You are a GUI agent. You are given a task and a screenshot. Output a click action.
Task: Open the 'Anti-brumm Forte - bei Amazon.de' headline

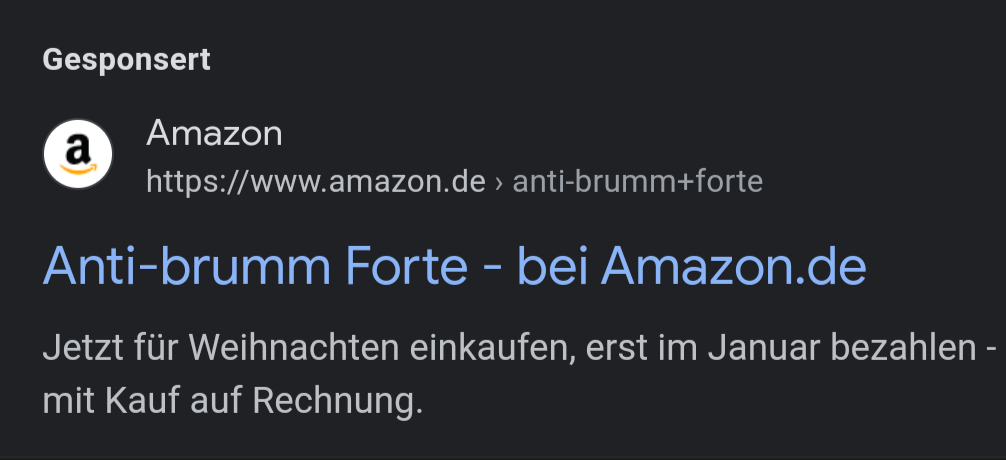454,266
